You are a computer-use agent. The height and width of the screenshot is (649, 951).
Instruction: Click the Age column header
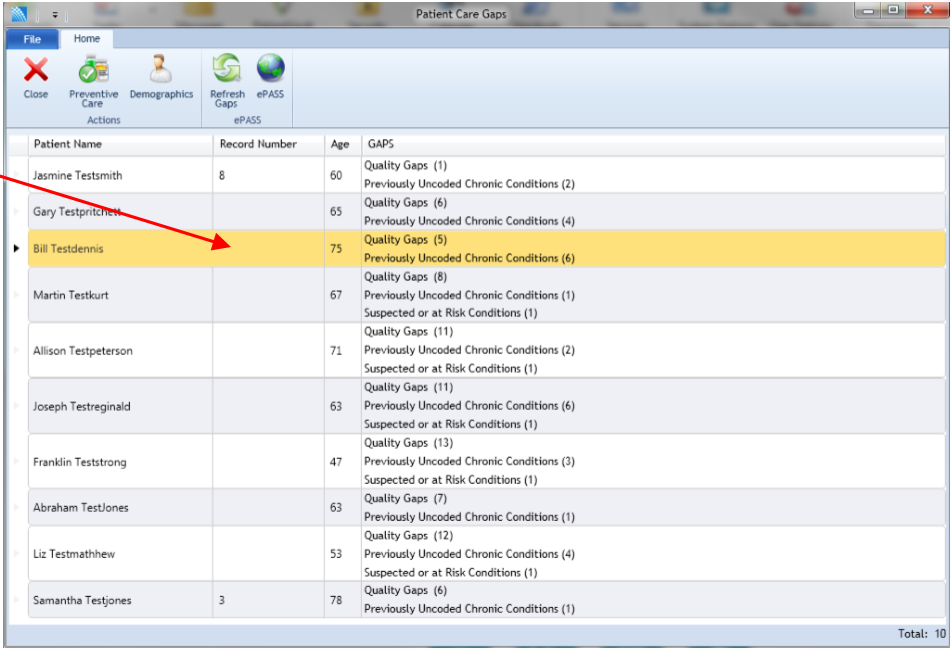pos(340,144)
